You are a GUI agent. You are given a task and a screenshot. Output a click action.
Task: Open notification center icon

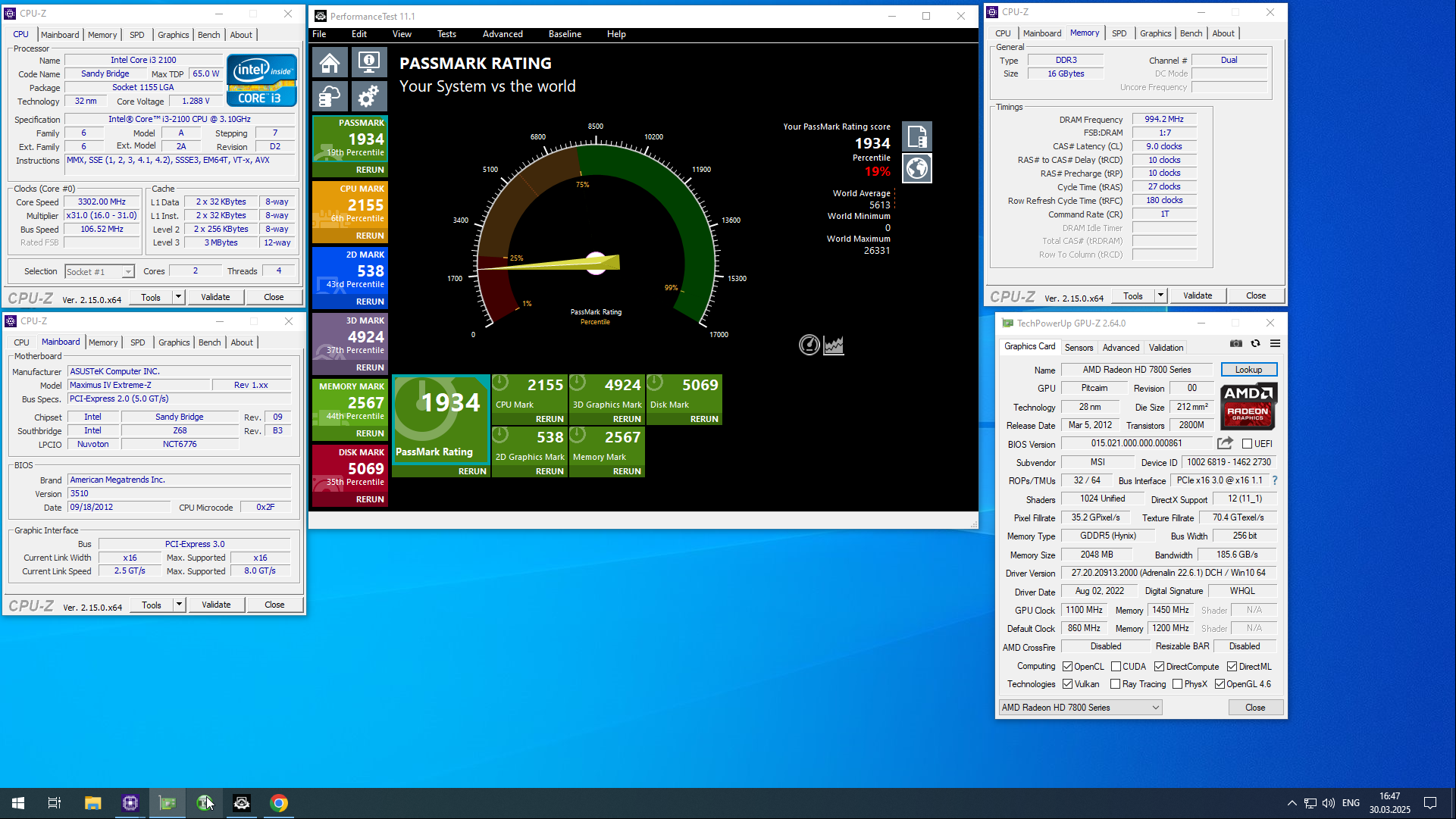coord(1430,803)
